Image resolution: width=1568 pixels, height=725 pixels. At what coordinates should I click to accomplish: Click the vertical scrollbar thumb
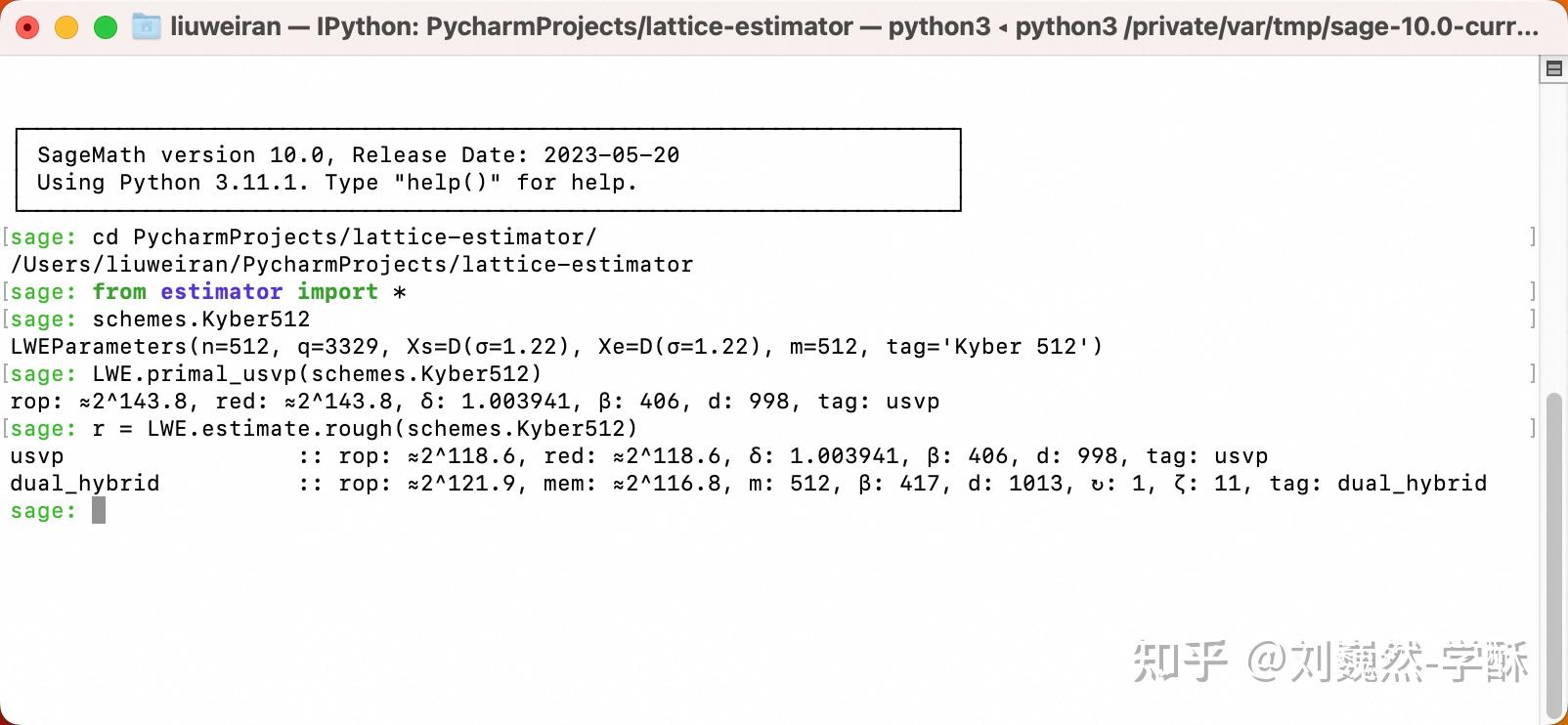tap(1553, 557)
